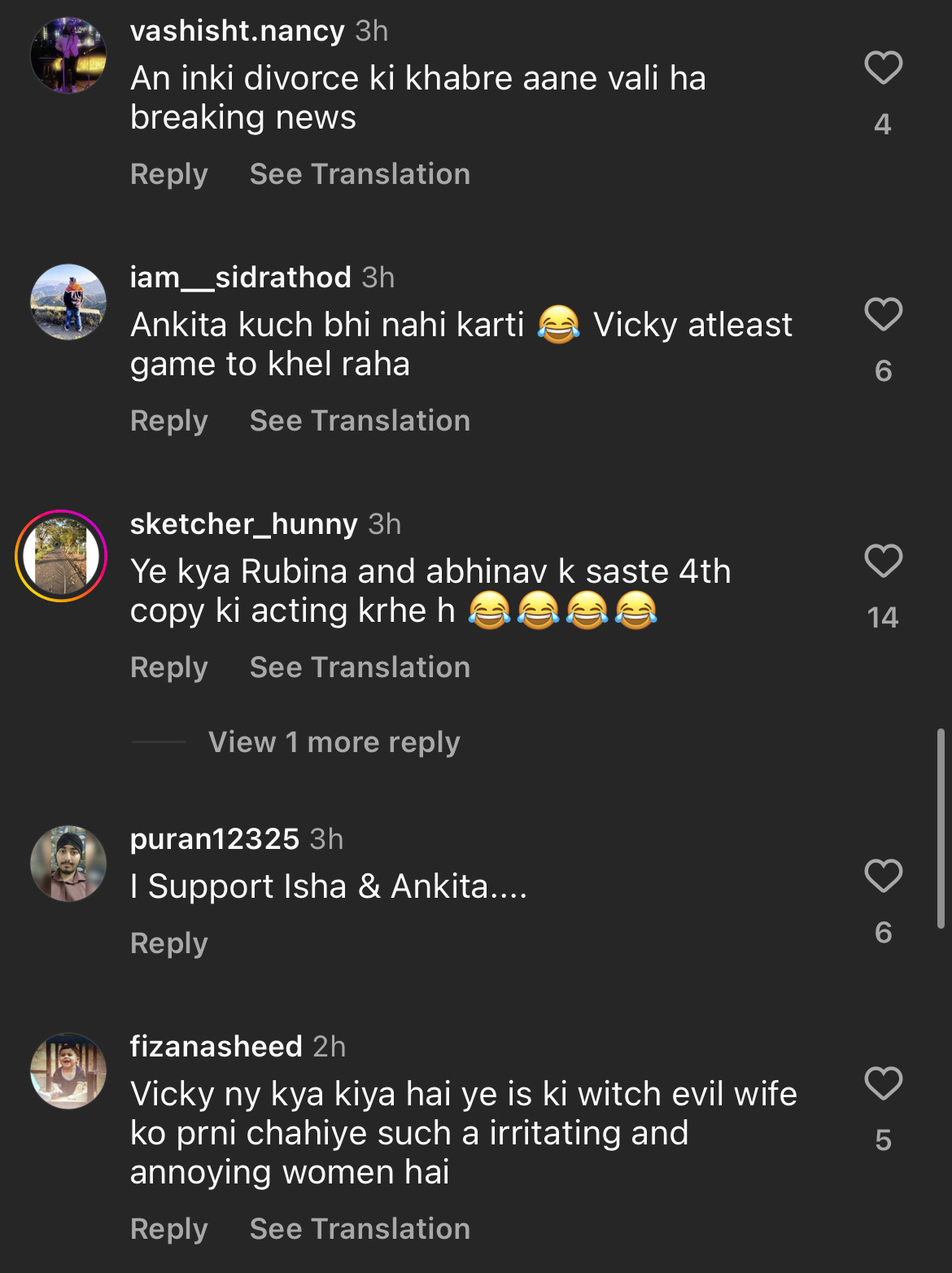
Task: Reply to sketcher_hunny's comment
Action: coord(169,667)
